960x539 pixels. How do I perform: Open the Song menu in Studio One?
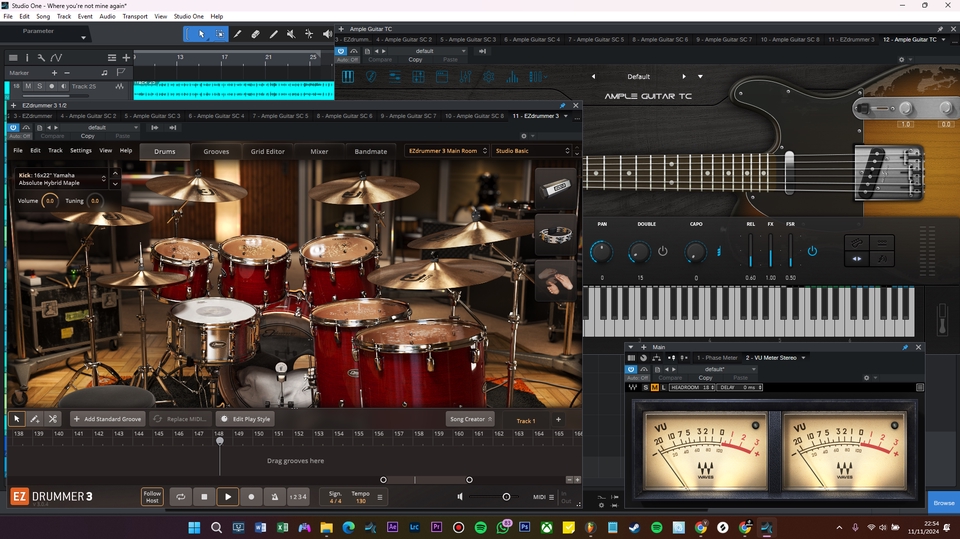[x=43, y=17]
